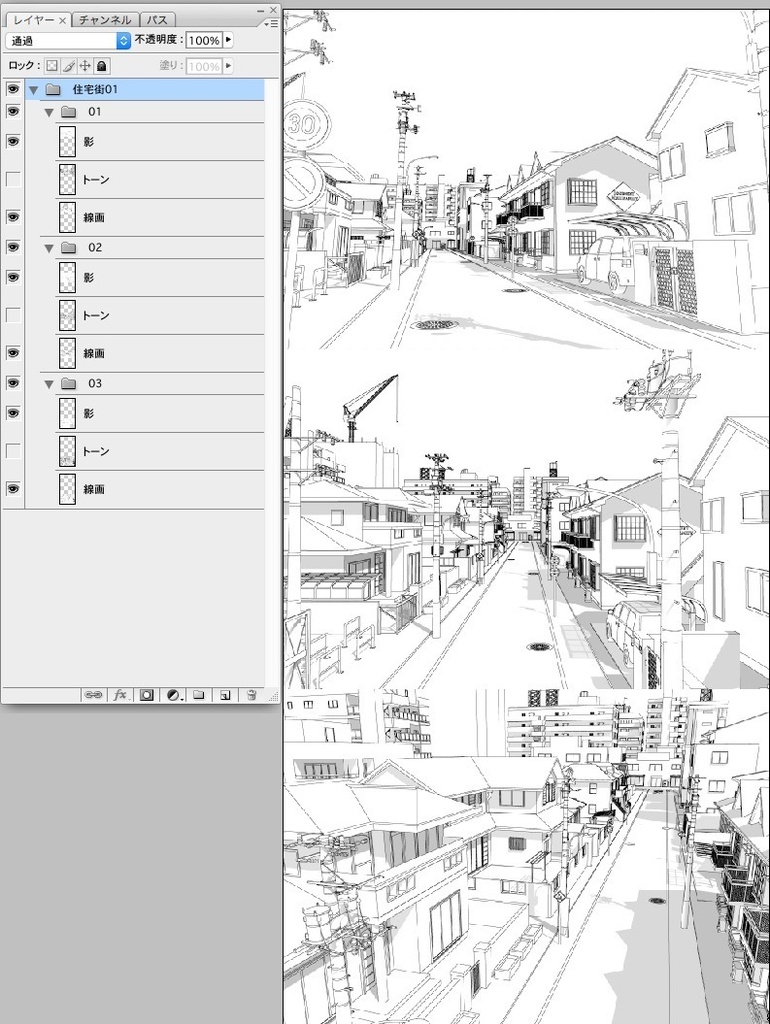This screenshot has width=770, height=1024.
Task: Click the 塗り 100% field
Action: pos(204,66)
